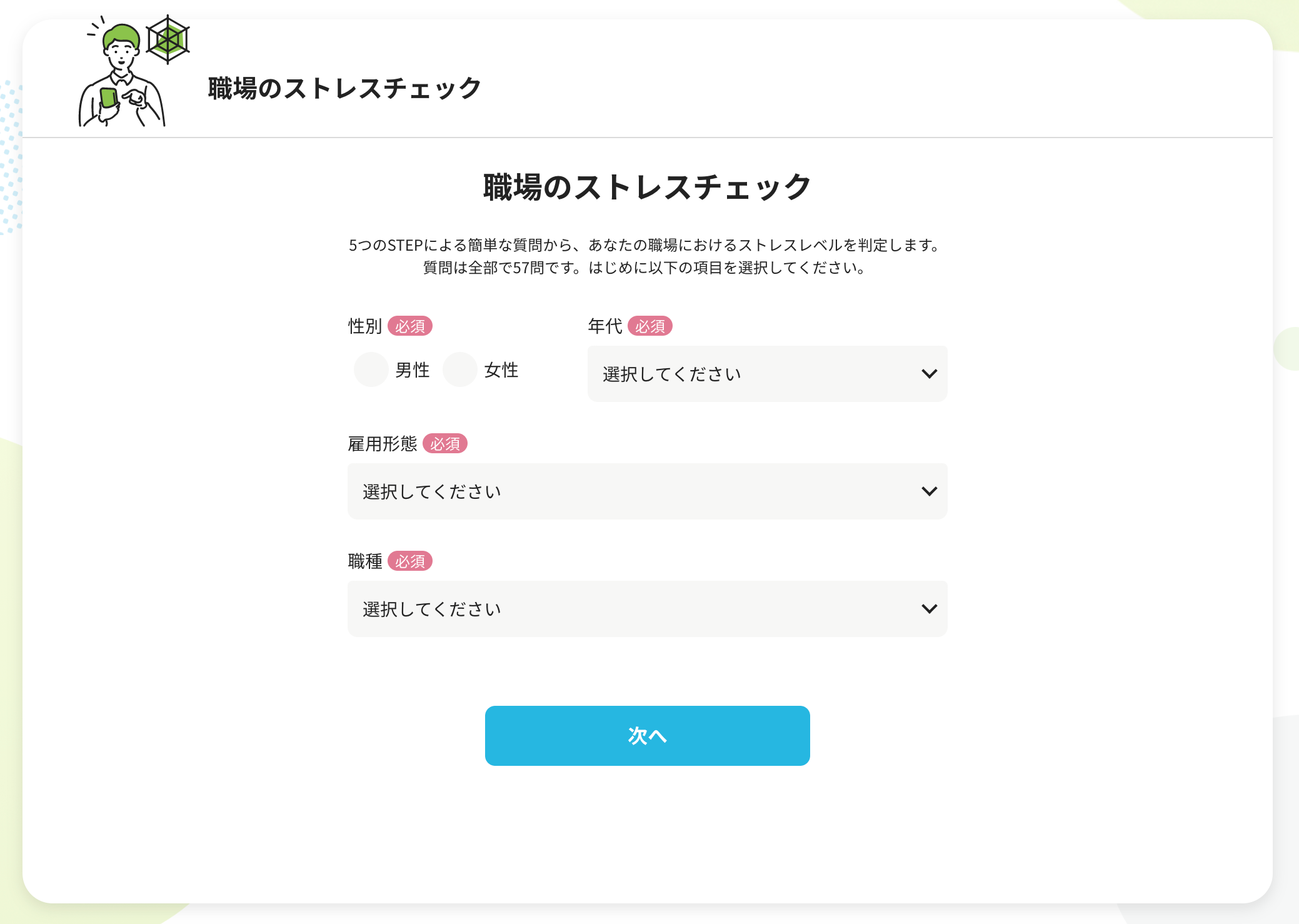Click the chevron on the 年代 dropdown
The image size is (1299, 924).
point(929,373)
